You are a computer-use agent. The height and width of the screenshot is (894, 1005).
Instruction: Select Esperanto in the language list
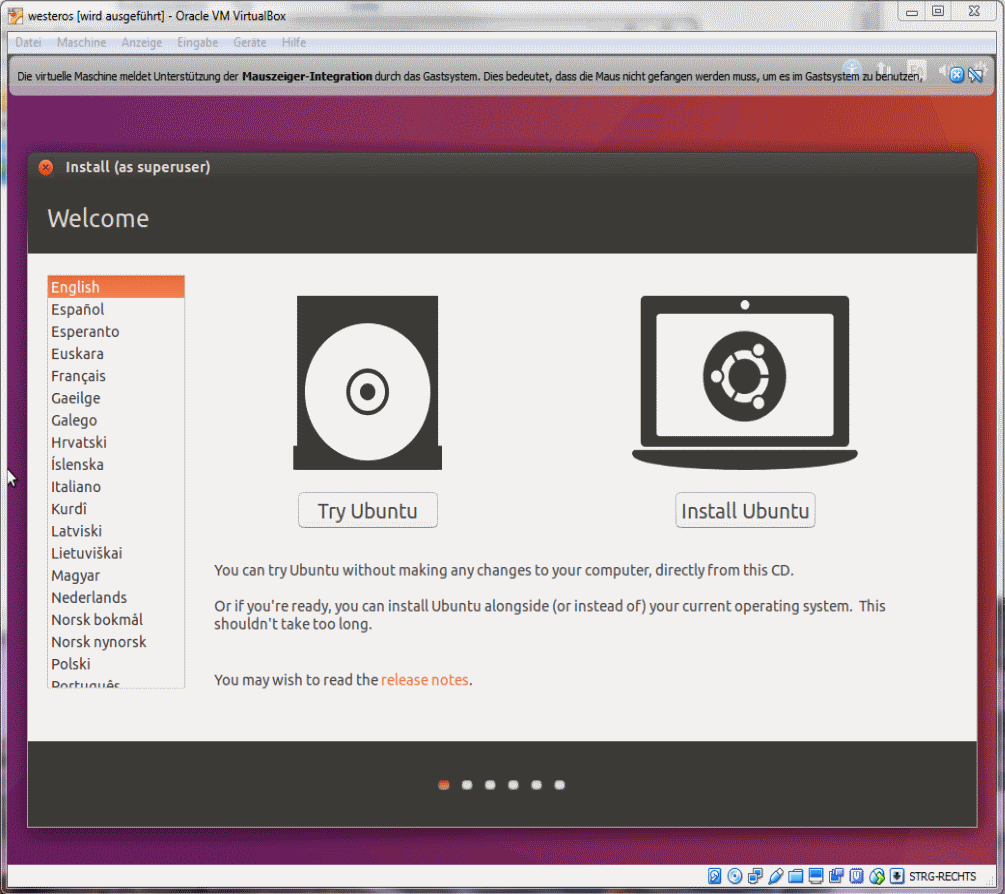tap(116, 331)
